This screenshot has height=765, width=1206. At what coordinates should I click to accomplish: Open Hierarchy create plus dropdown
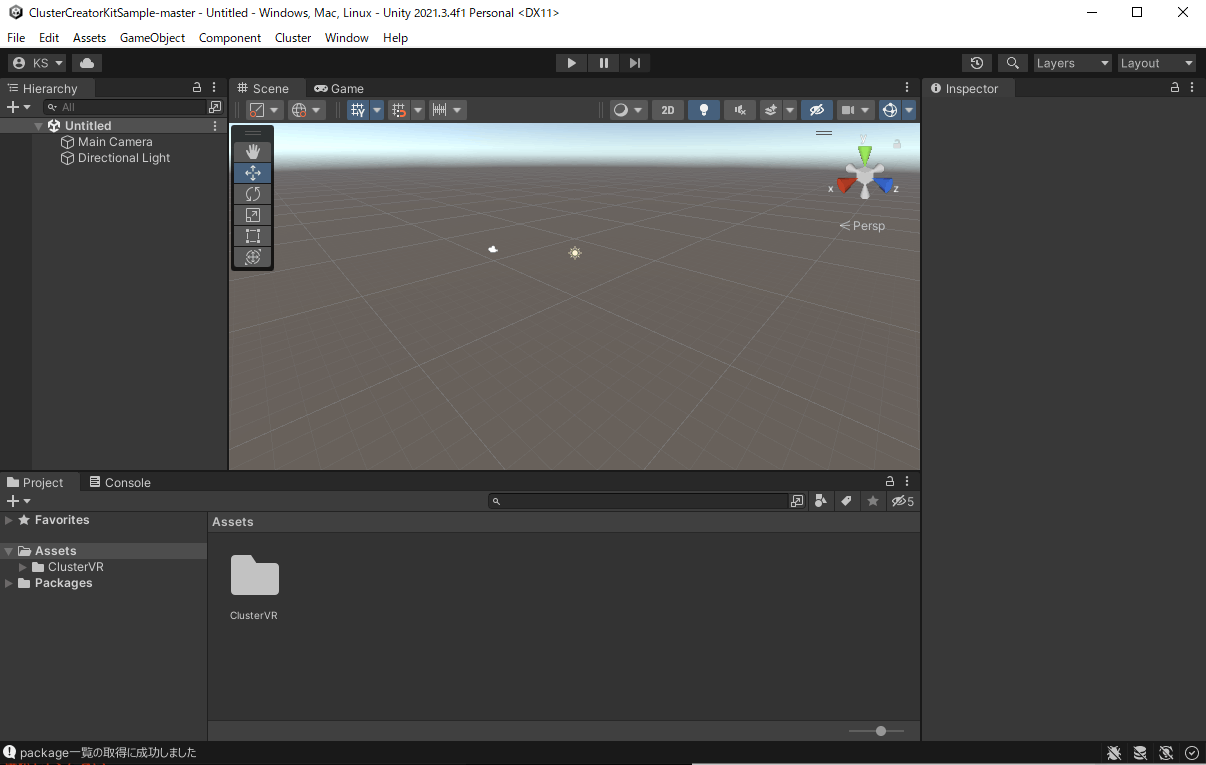coord(18,107)
